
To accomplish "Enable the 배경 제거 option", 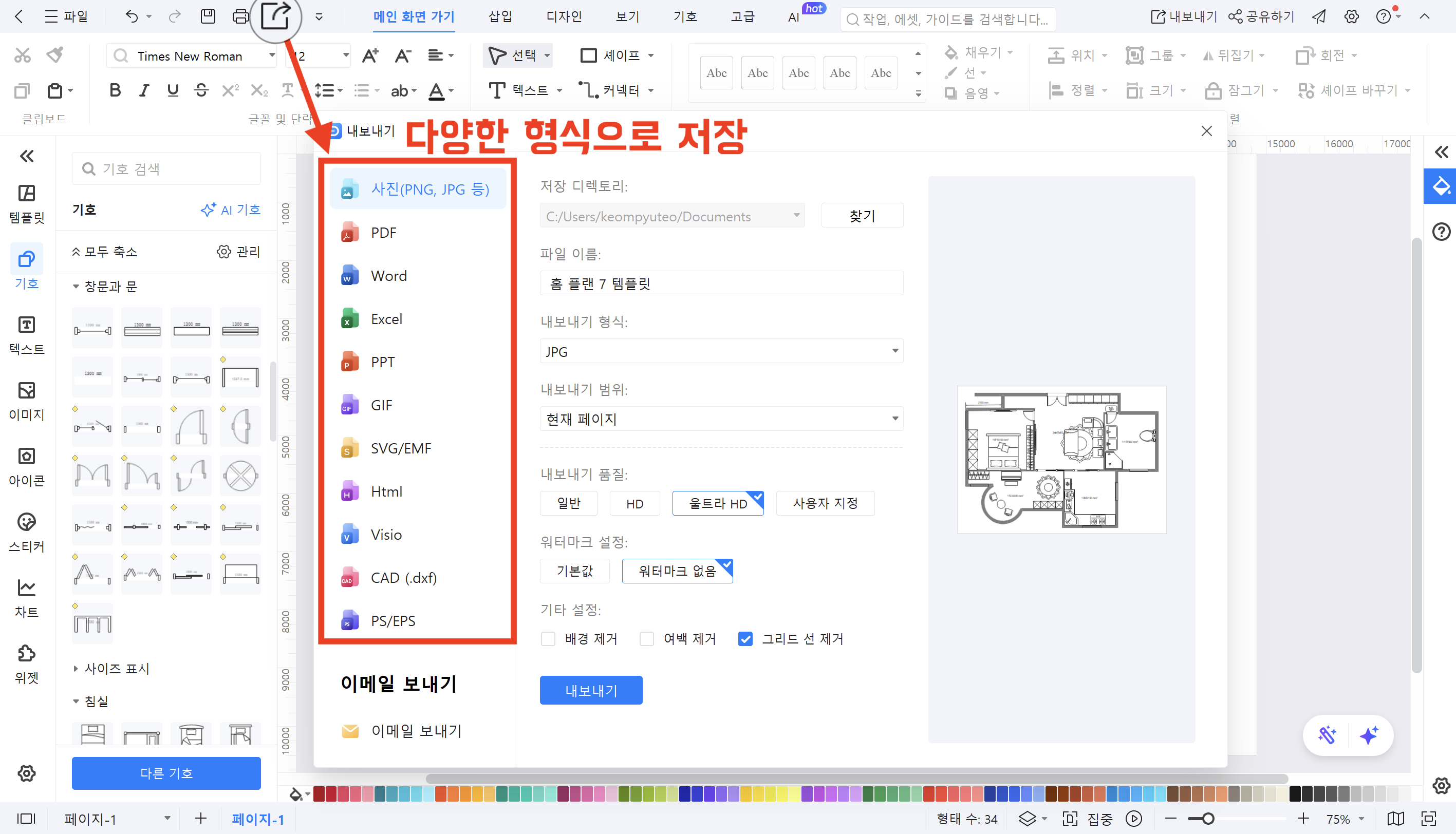I will tap(548, 639).
